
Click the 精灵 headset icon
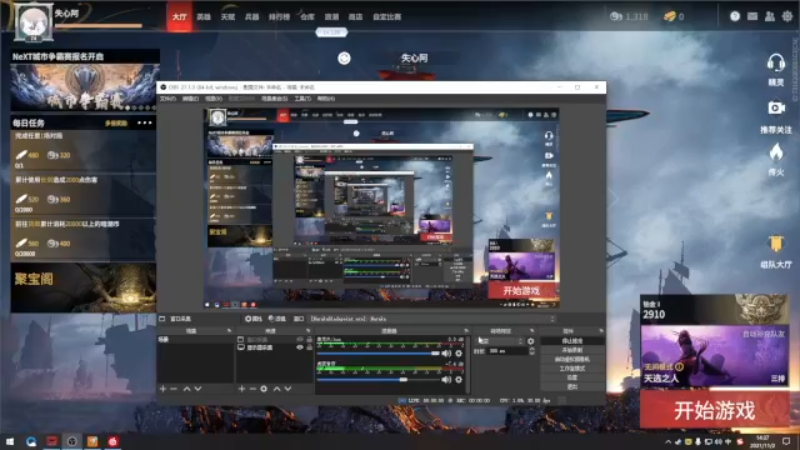[x=776, y=64]
